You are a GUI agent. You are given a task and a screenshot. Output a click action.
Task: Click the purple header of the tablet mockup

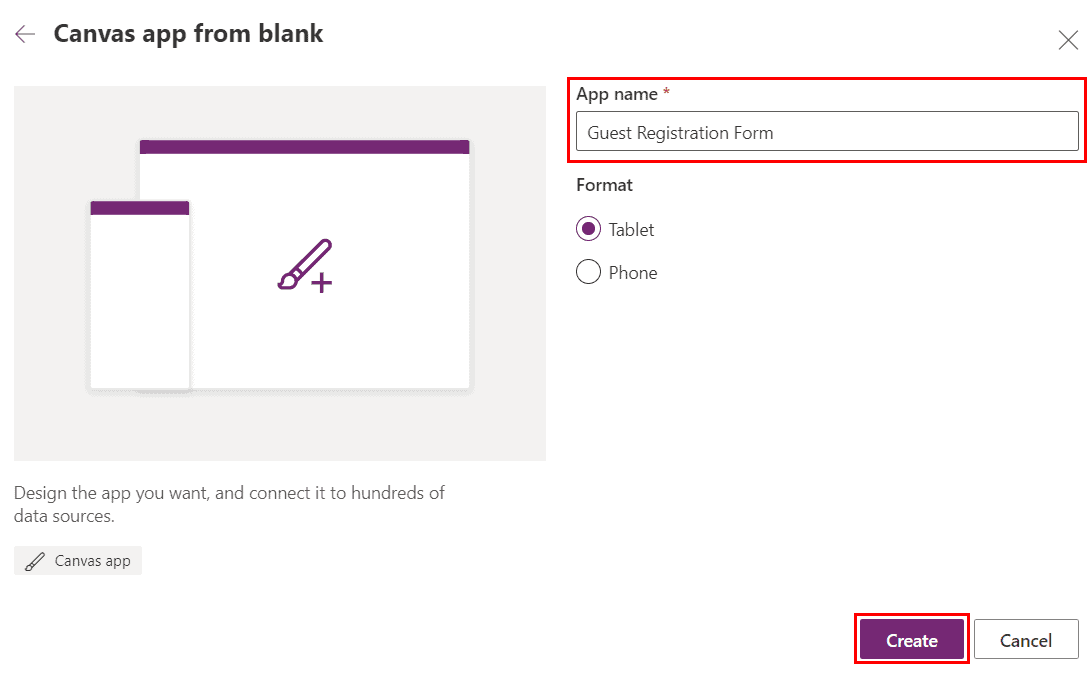tap(304, 145)
